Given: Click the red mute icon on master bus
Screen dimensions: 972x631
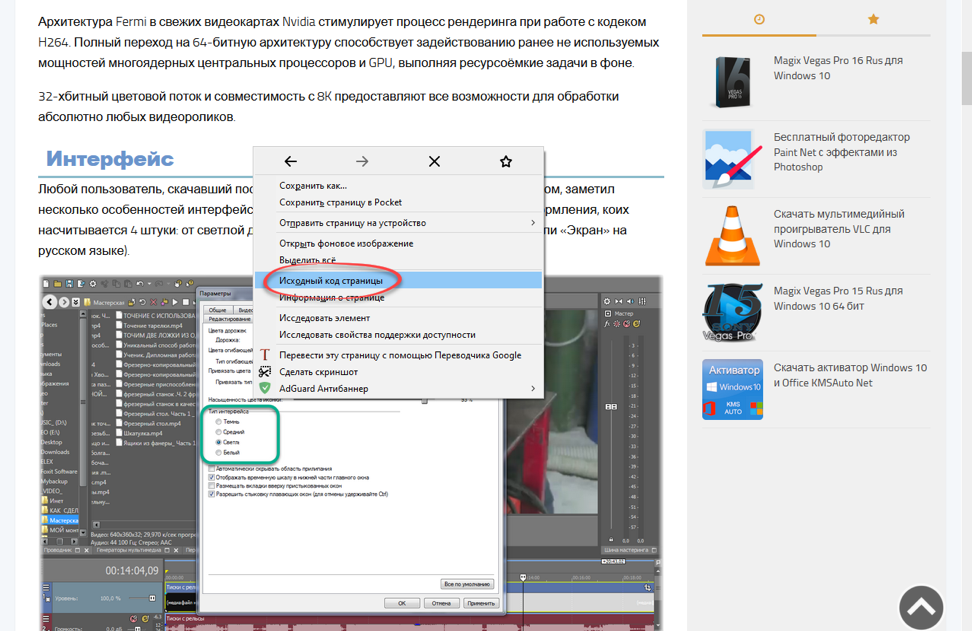Looking at the screenshot, I should [626, 324].
